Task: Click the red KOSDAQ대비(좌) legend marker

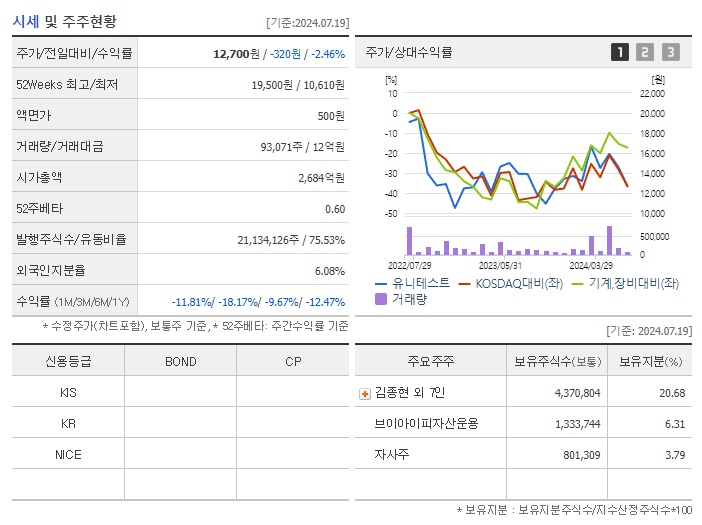Action: click(x=465, y=284)
